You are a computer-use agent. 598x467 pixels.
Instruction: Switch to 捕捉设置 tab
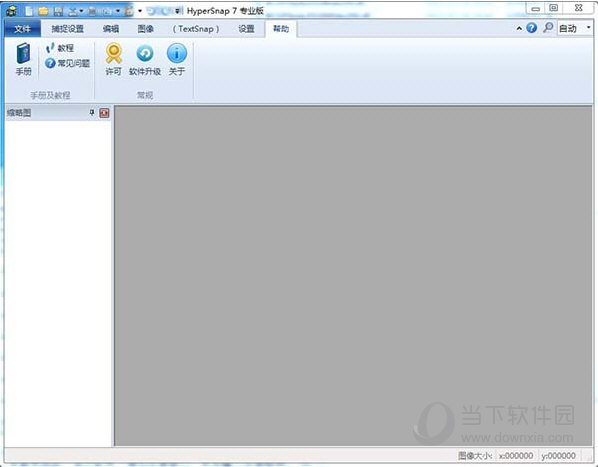68,29
